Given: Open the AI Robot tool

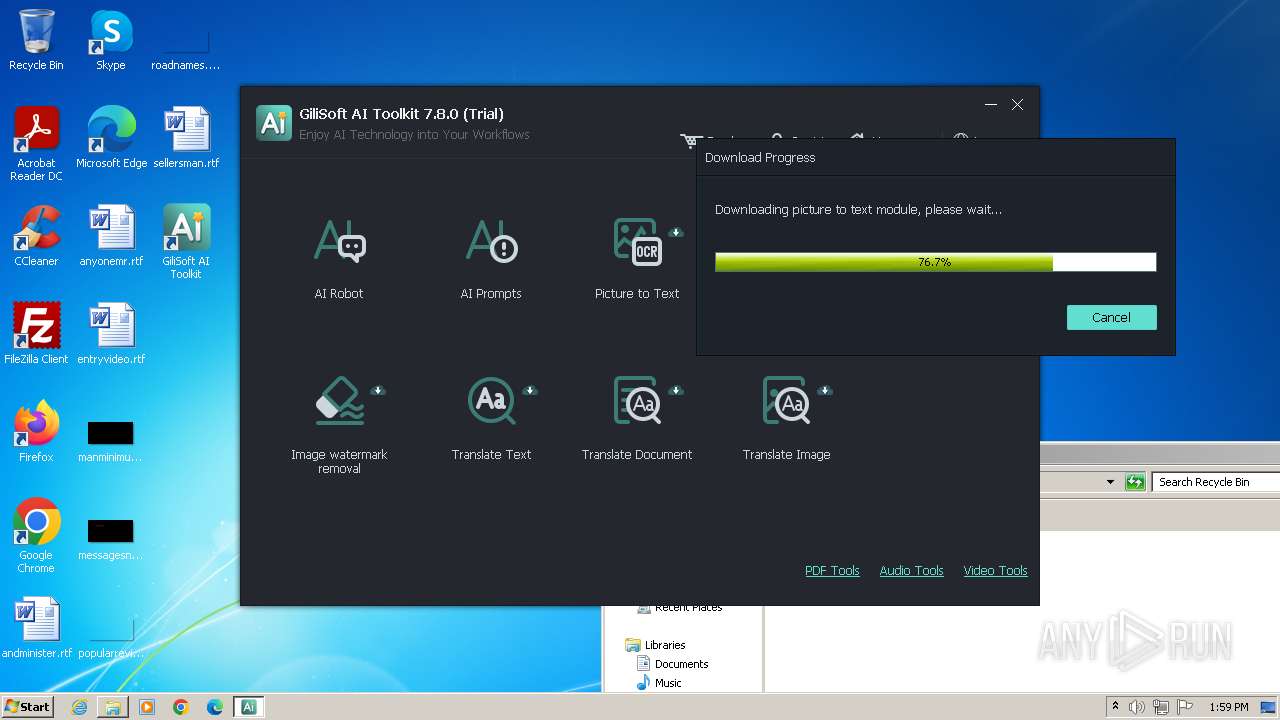Looking at the screenshot, I should pyautogui.click(x=339, y=258).
